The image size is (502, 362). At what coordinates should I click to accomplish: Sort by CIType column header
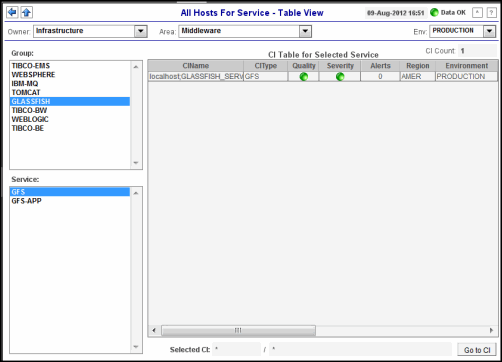[x=266, y=66]
